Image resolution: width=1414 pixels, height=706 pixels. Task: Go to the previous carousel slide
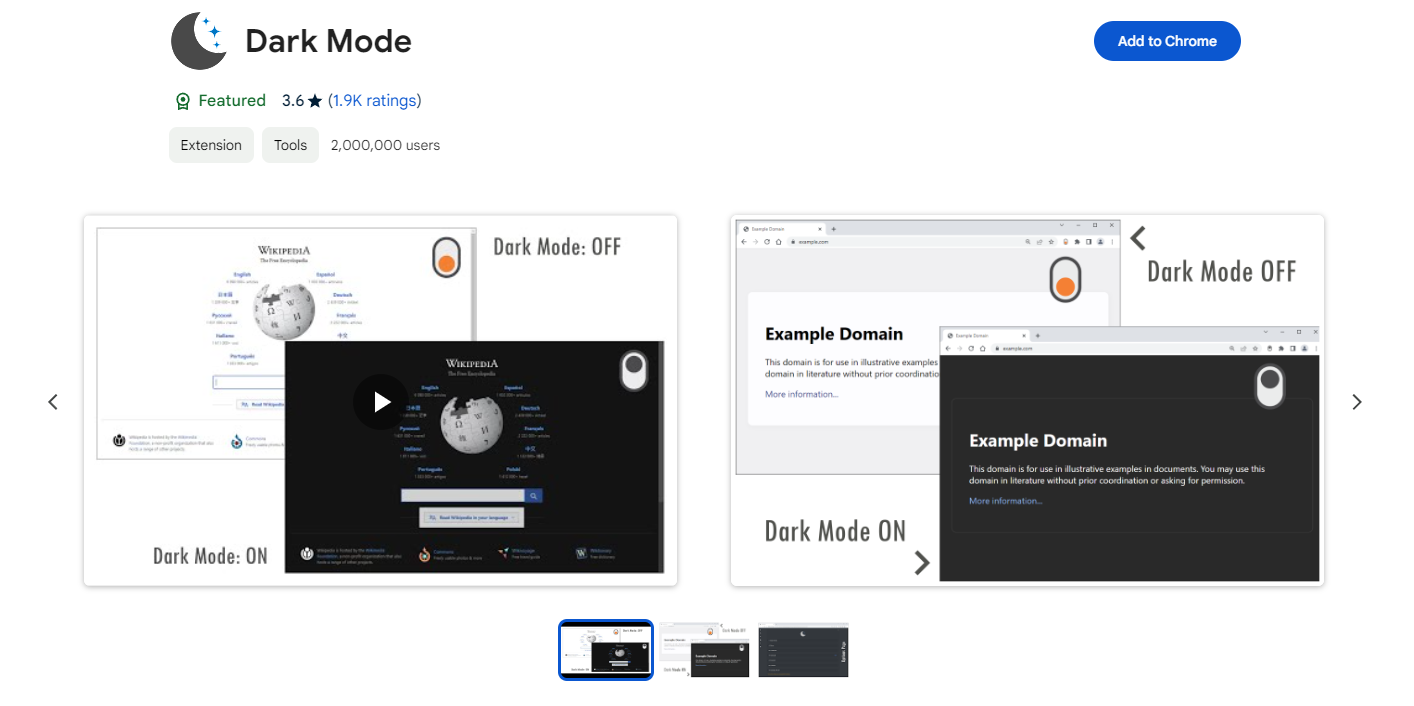[x=53, y=402]
